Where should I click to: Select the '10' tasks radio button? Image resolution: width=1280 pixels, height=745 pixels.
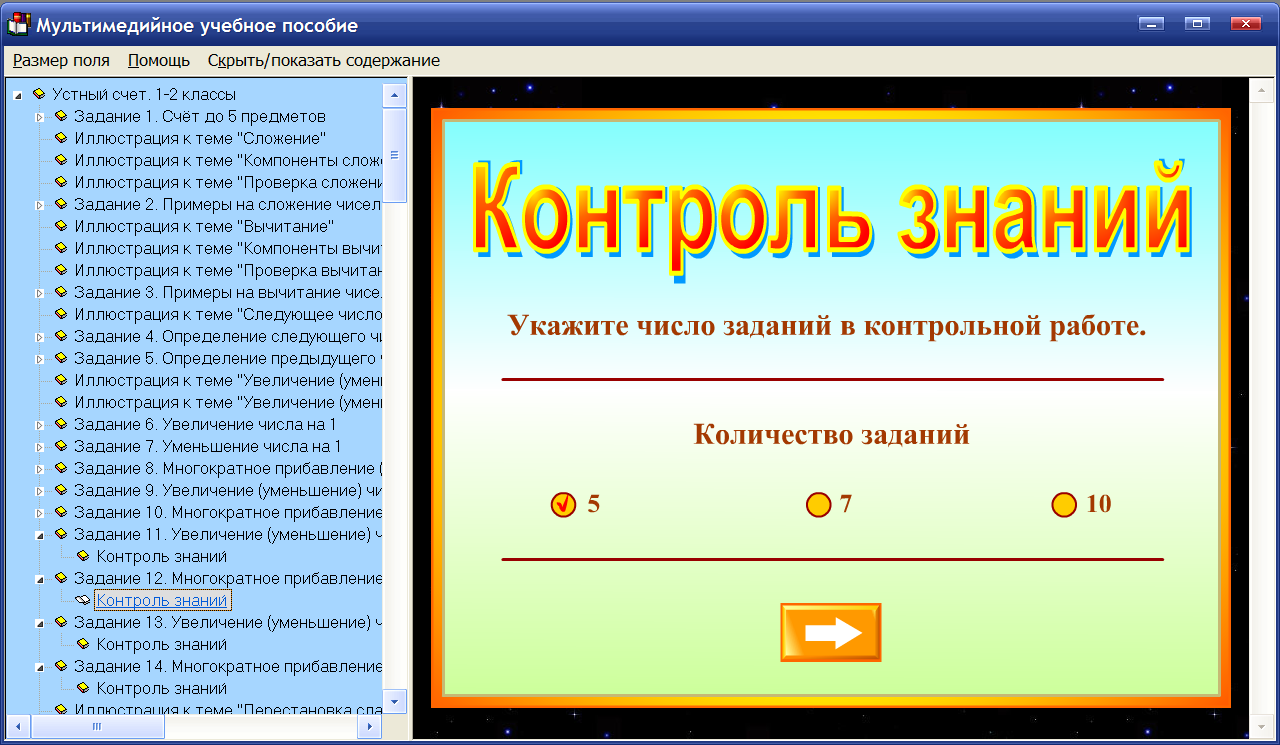[x=1063, y=505]
